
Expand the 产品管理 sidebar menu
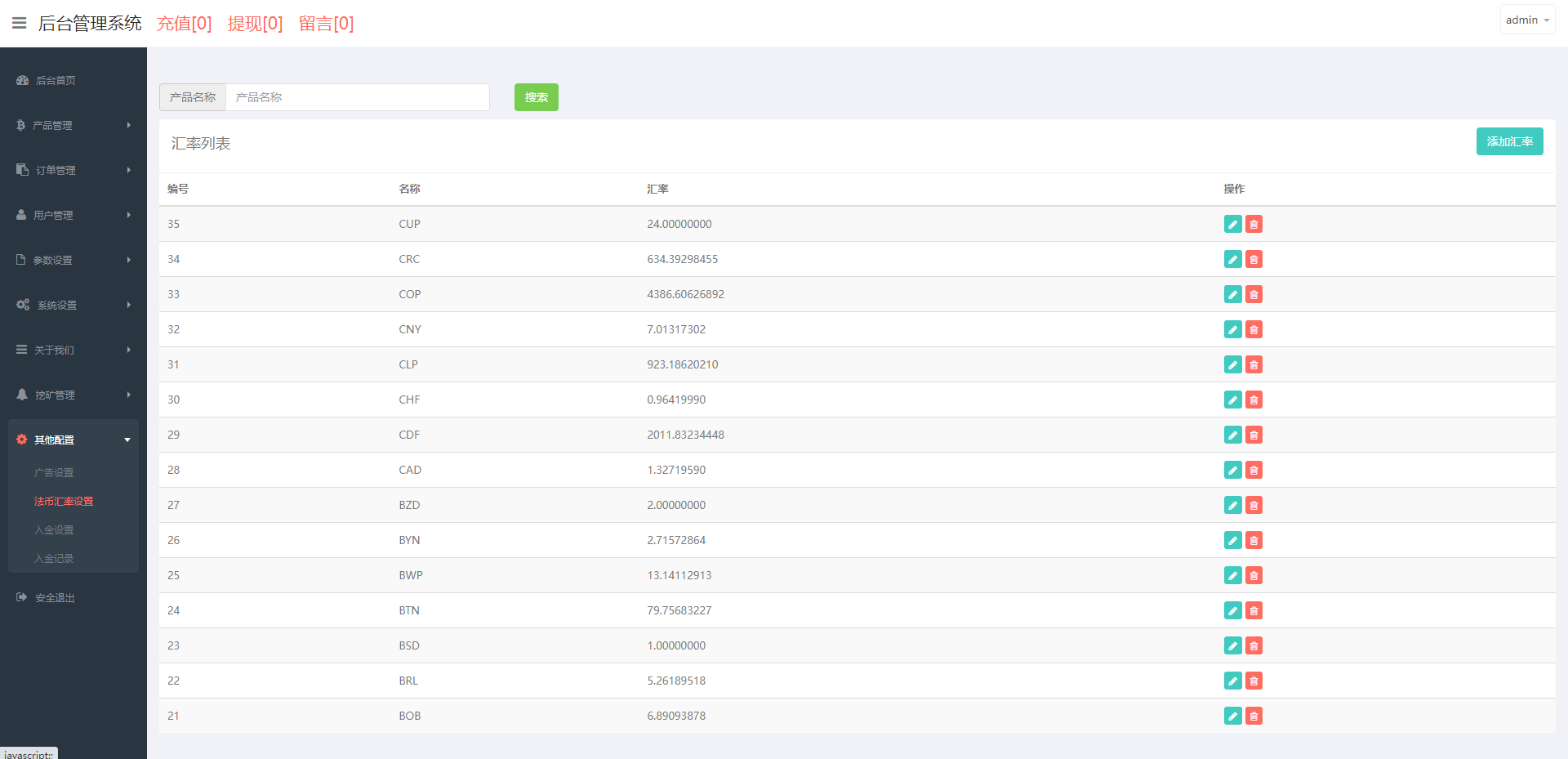pyautogui.click(x=73, y=125)
